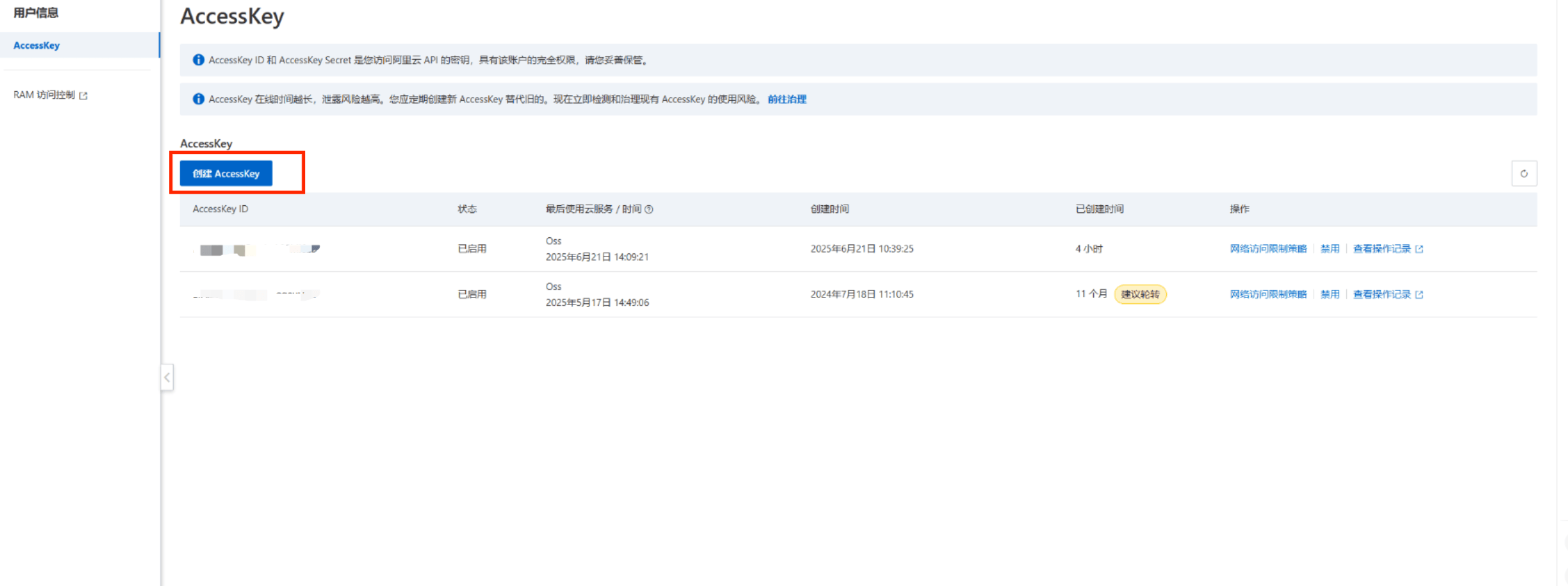Click the 创建 AccessKey button
The image size is (1568, 586).
(x=226, y=174)
